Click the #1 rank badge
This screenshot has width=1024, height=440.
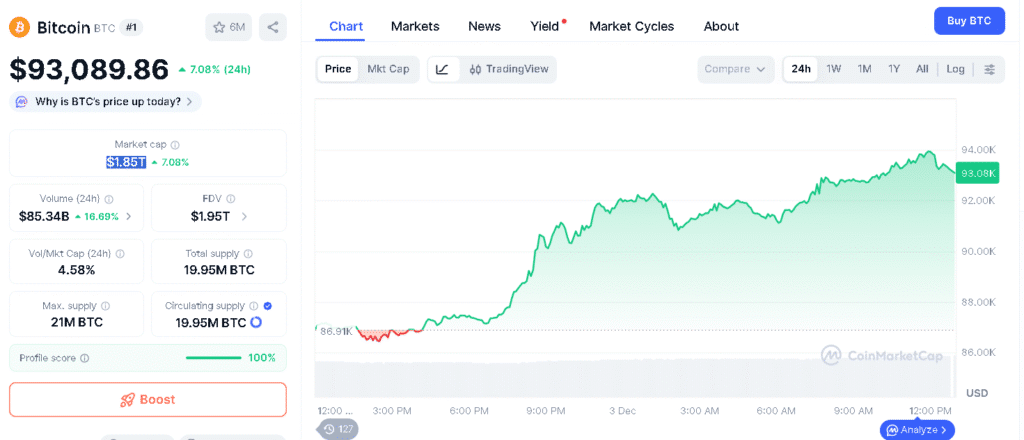[131, 28]
